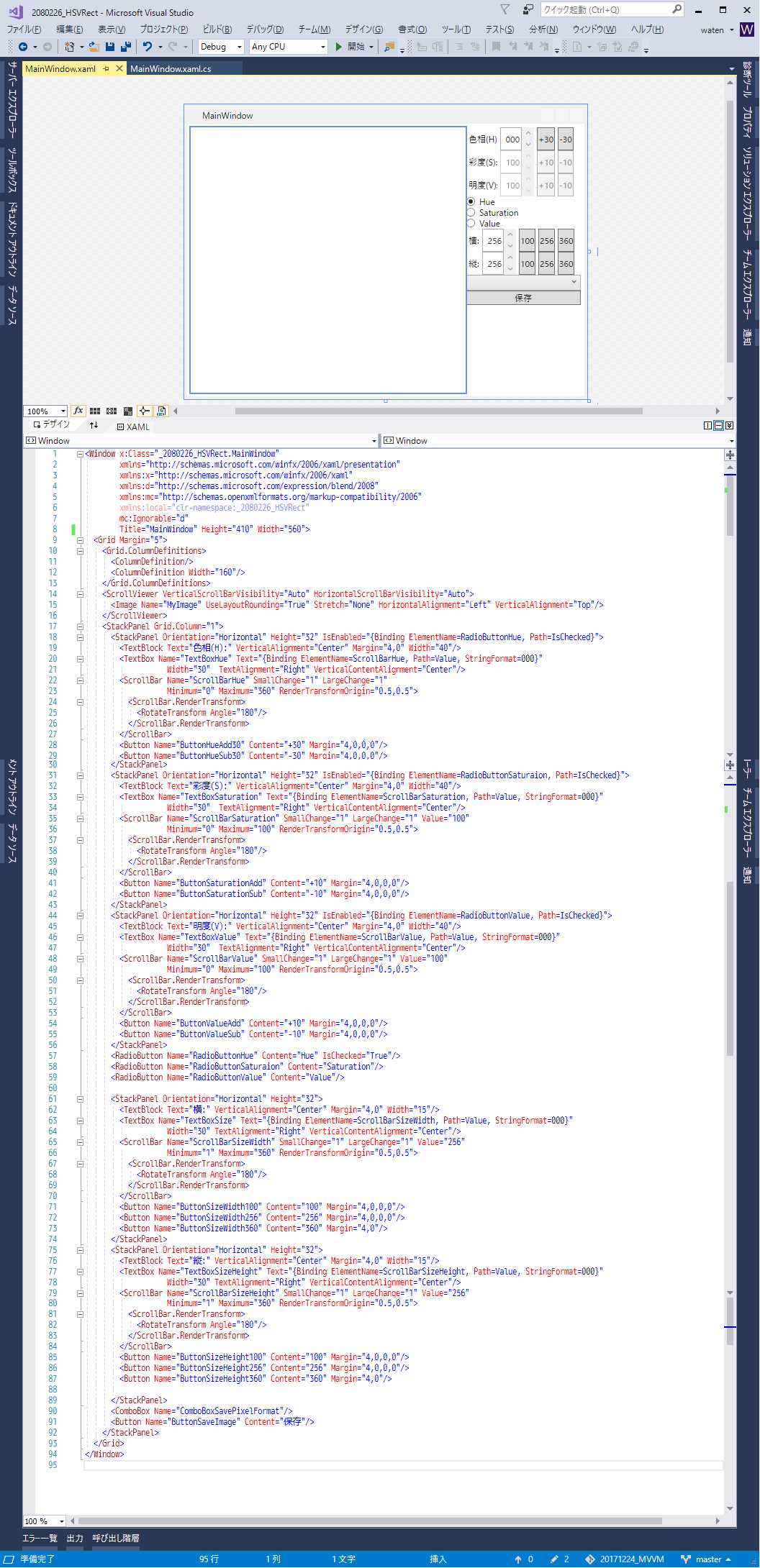Screen dimensions: 760x1568
Task: Click the 横 size text box showing 256
Action: tap(493, 241)
